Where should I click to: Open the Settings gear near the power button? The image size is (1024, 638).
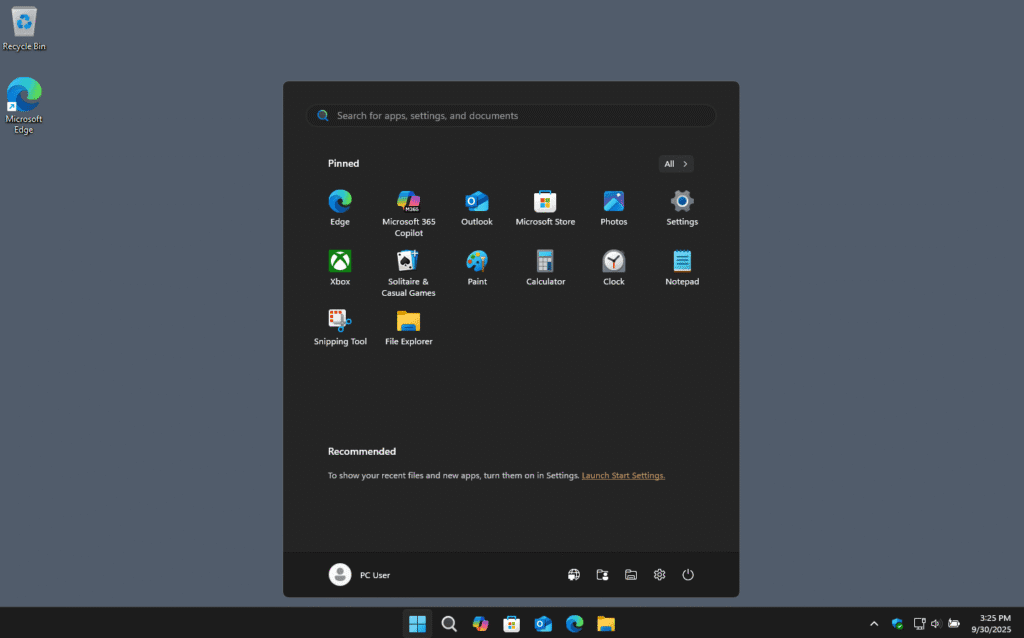pyautogui.click(x=659, y=574)
